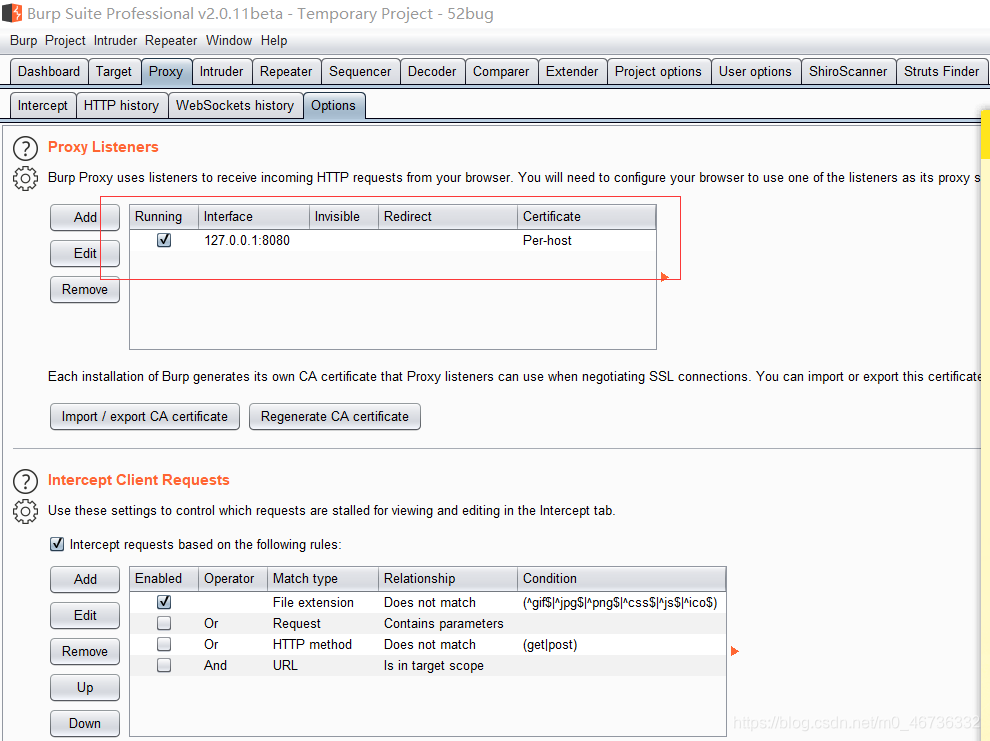Toggle Running checkbox for 127.0.0.1:8080 listener
Screen dimensions: 990x741
coord(164,240)
